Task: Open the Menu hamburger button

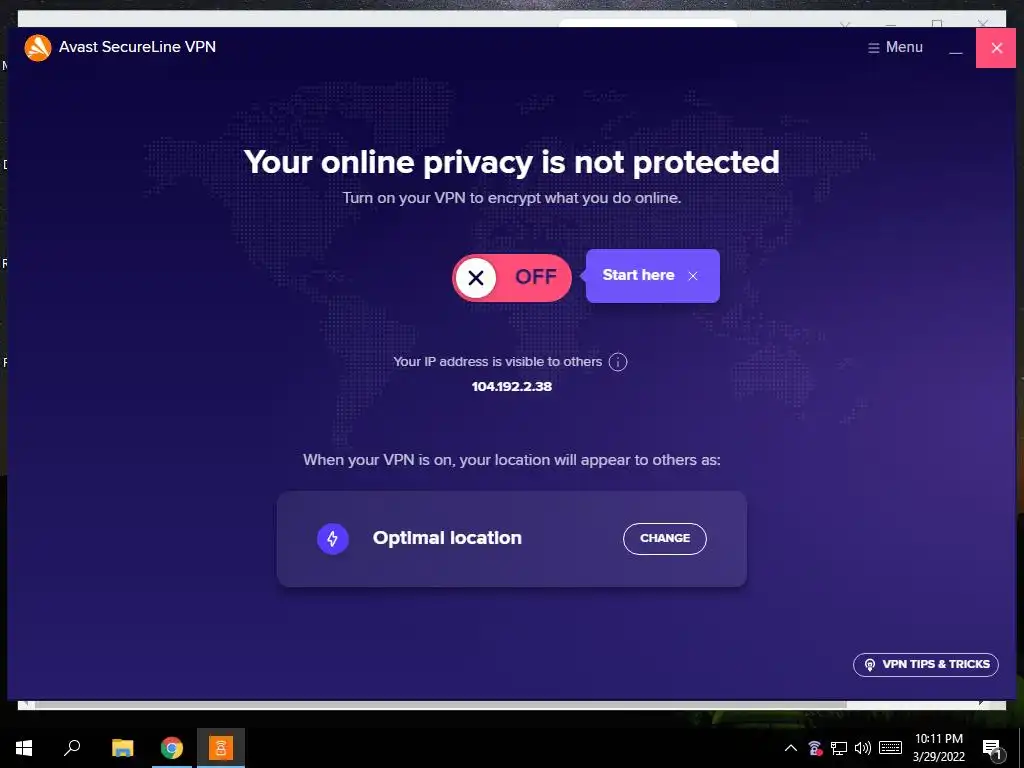Action: (x=895, y=47)
